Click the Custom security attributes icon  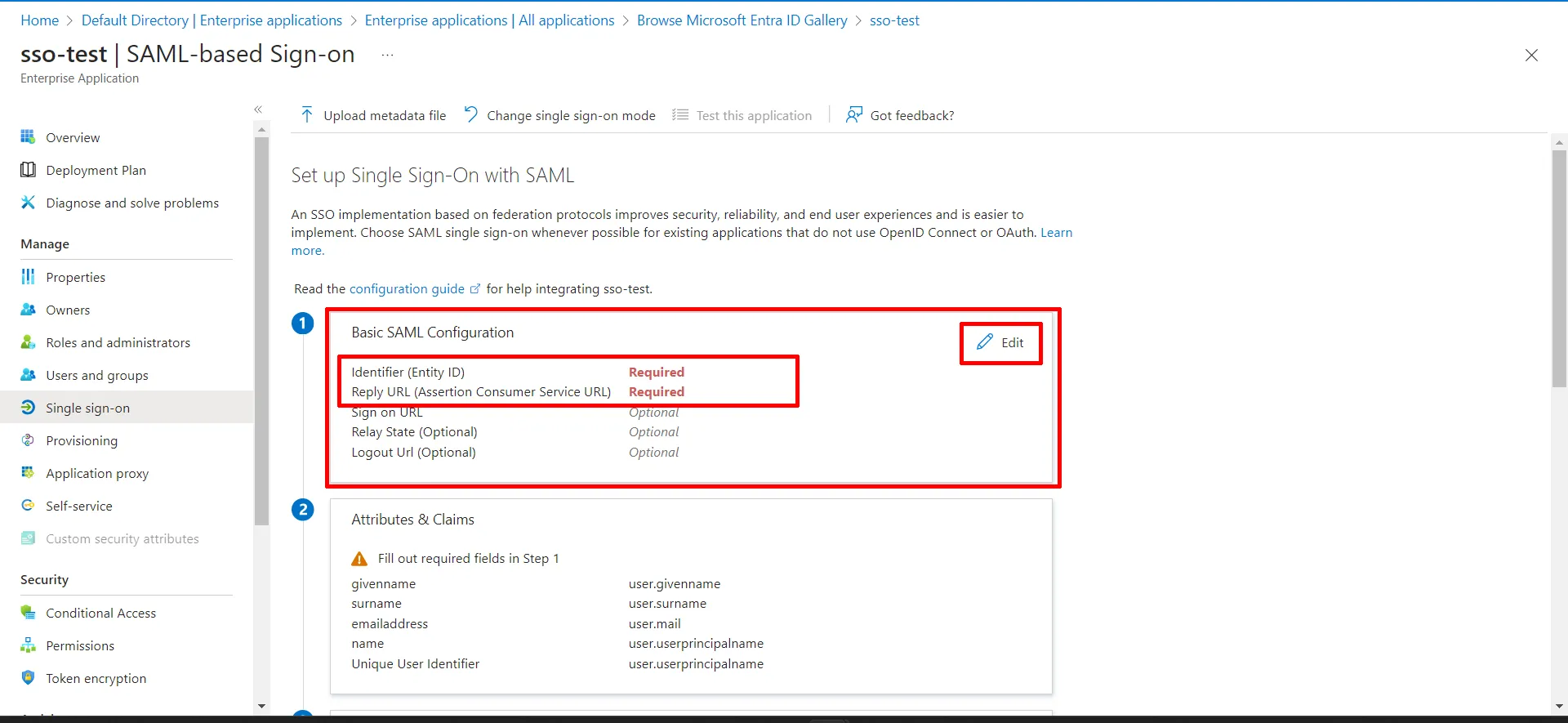[28, 538]
